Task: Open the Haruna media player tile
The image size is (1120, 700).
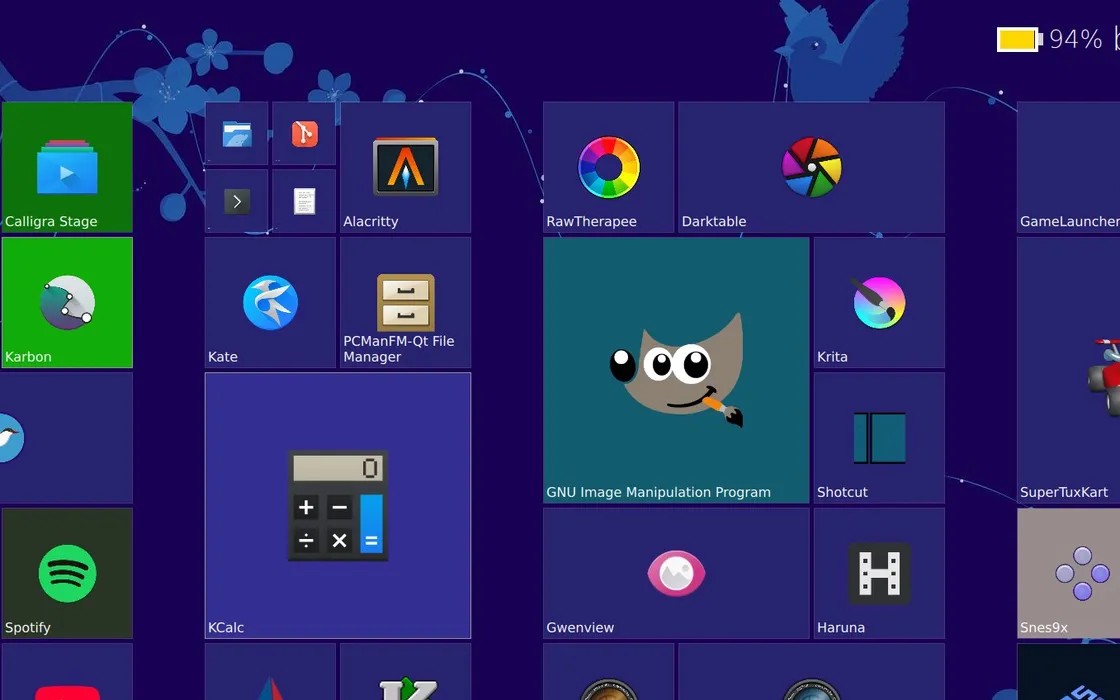Action: [x=878, y=572]
